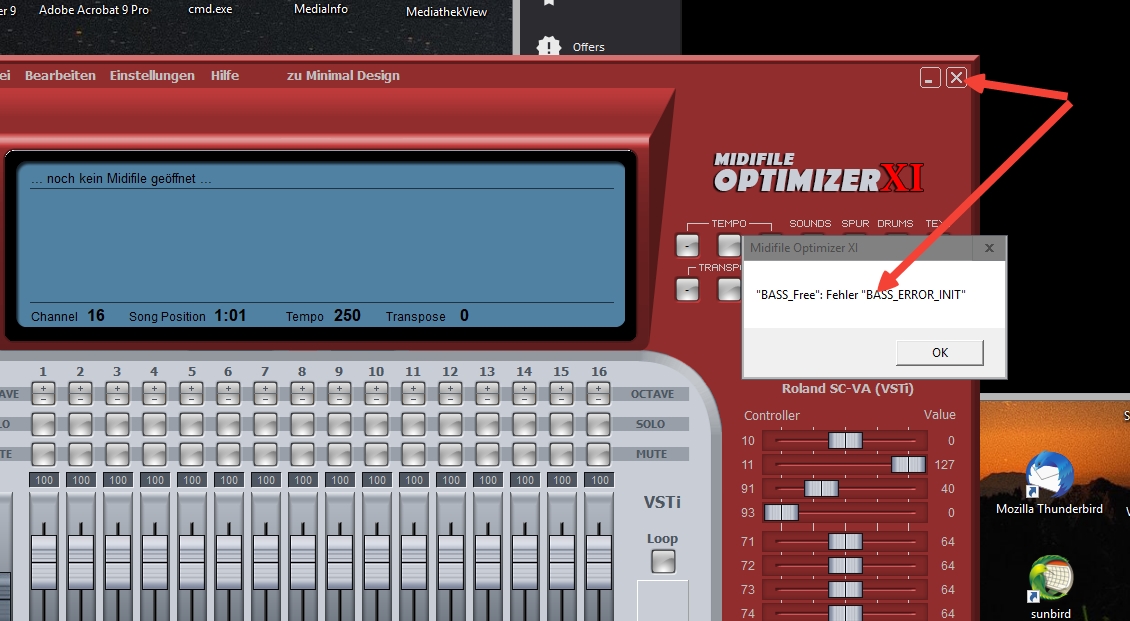Click the value 127 beside controller 11
Viewport: 1130px width, 621px height.
coord(944,465)
